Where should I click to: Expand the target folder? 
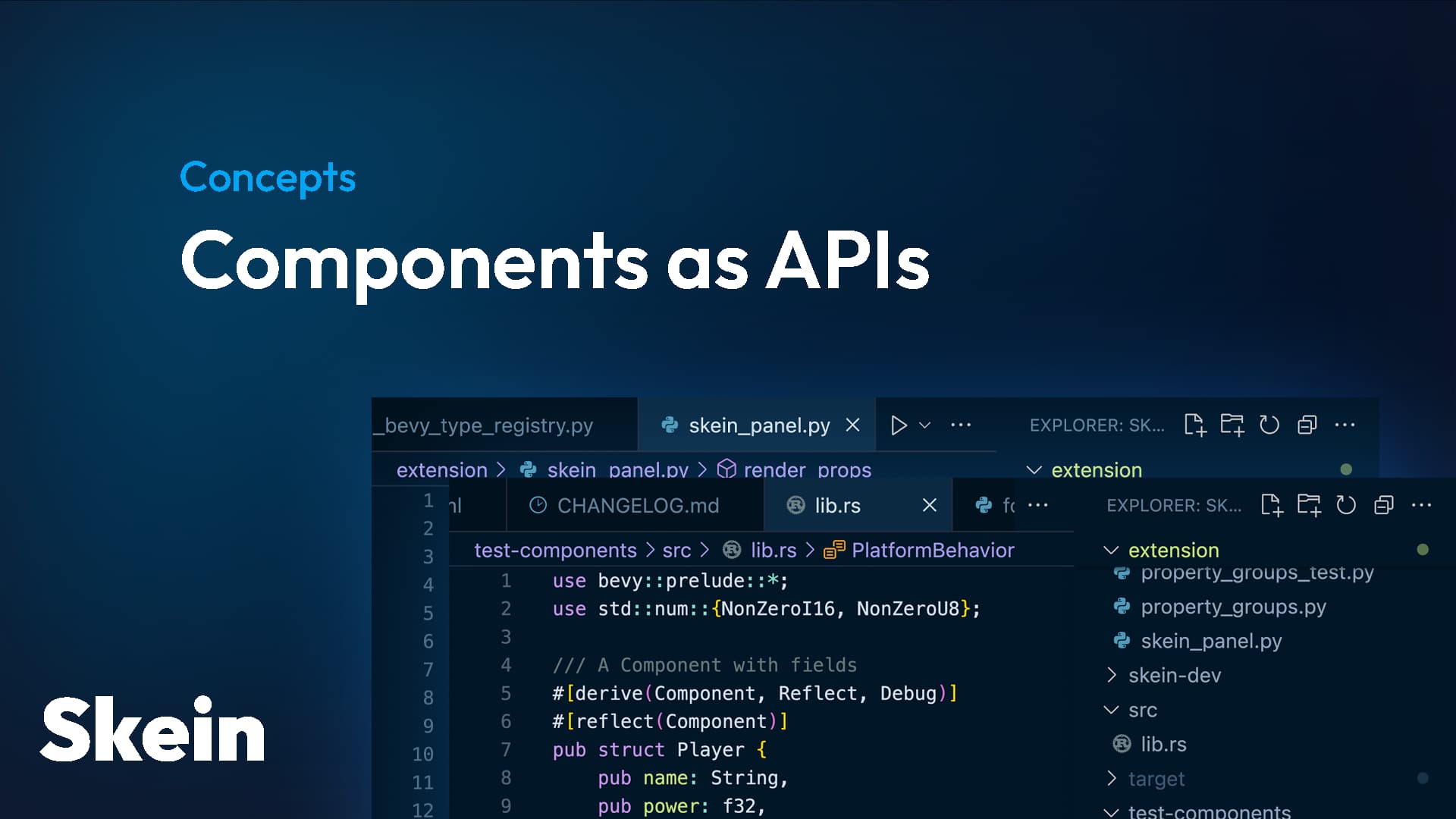[x=1157, y=778]
